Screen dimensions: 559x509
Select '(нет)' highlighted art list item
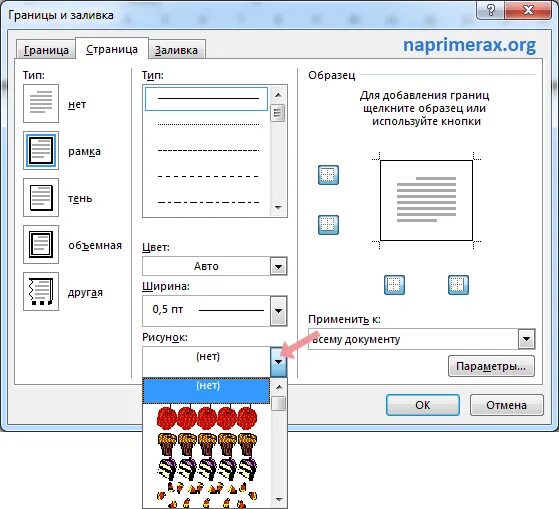[206, 391]
